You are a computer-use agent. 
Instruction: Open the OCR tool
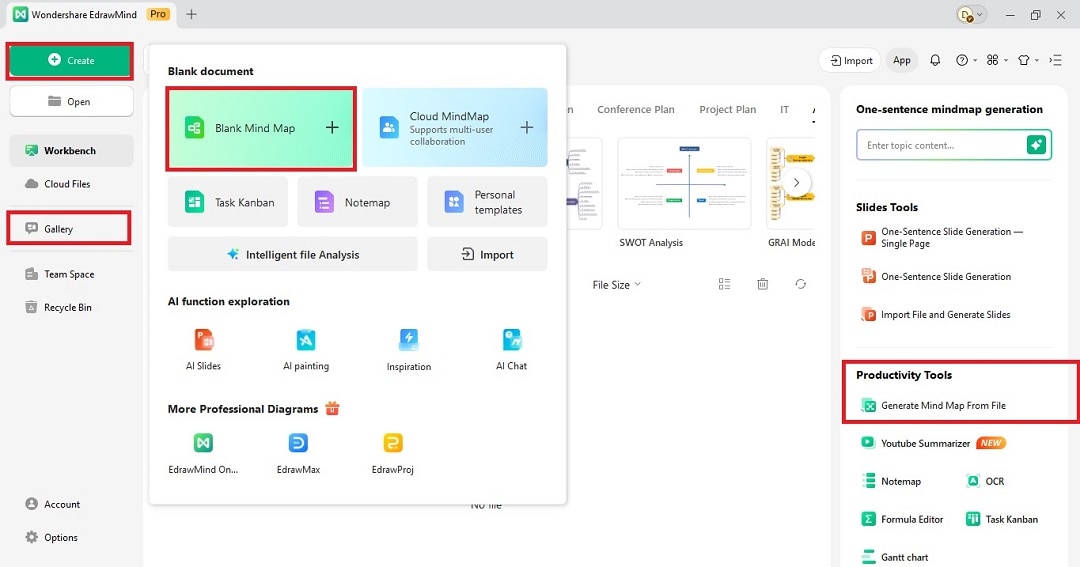pos(985,481)
